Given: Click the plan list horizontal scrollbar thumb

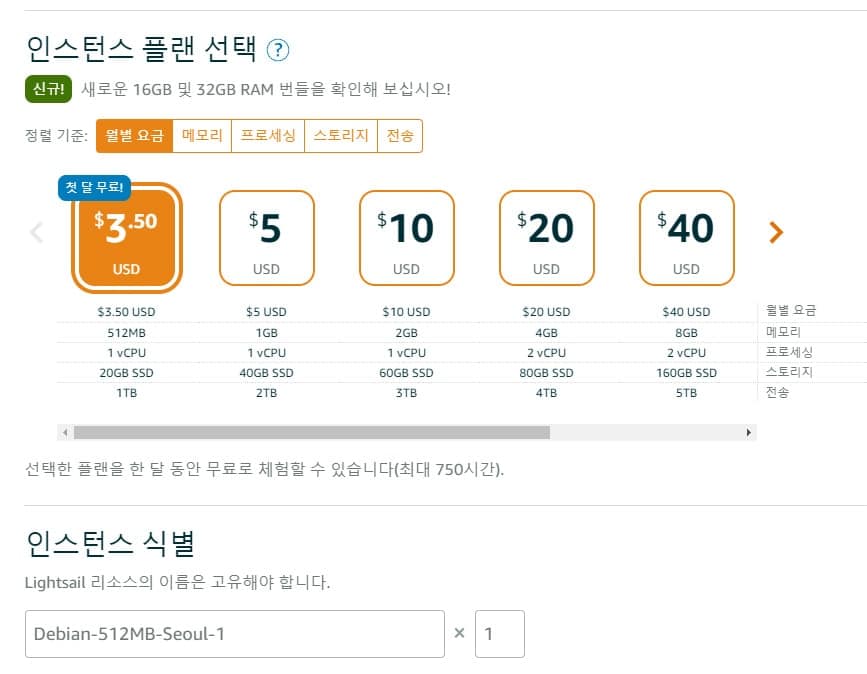Looking at the screenshot, I should tap(311, 433).
